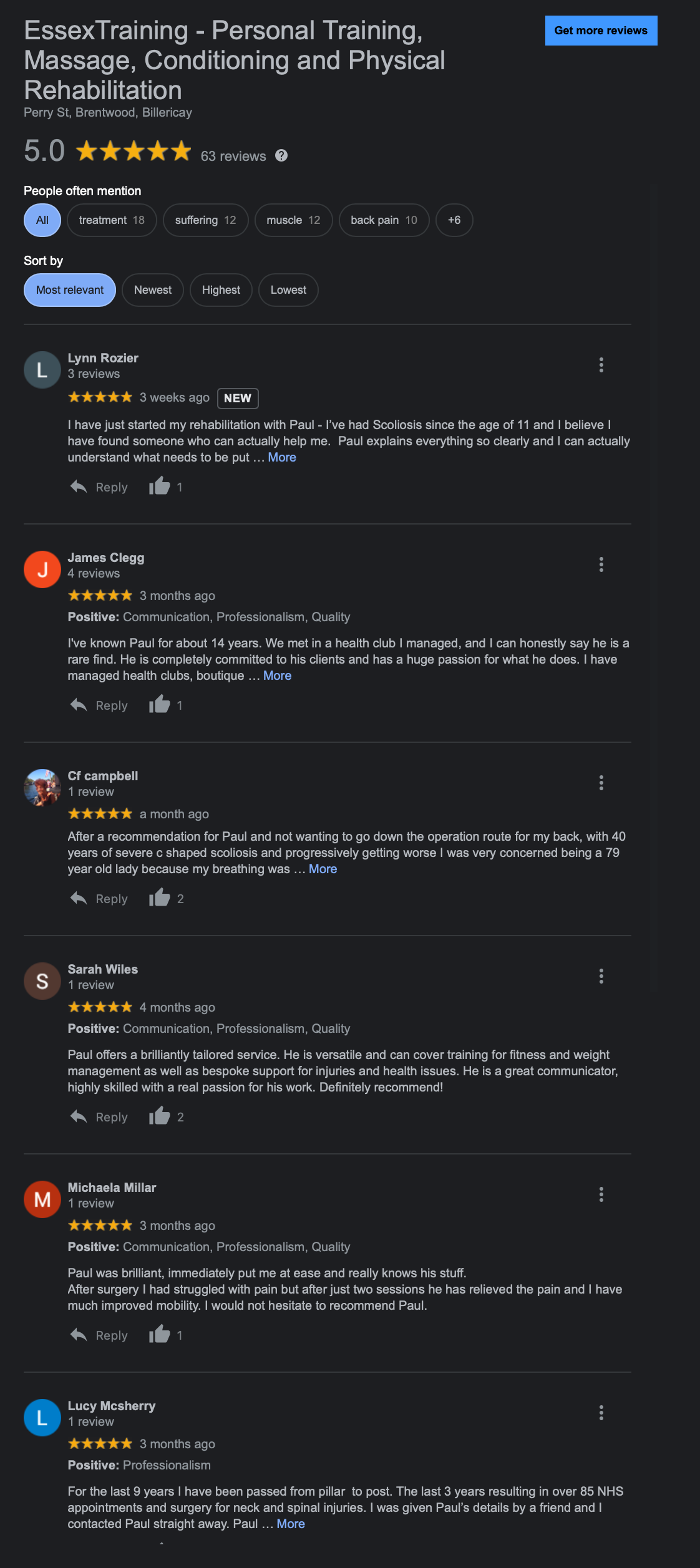Open more options for Lucy Mcsherry's review
700x1568 pixels.
[x=601, y=1413]
